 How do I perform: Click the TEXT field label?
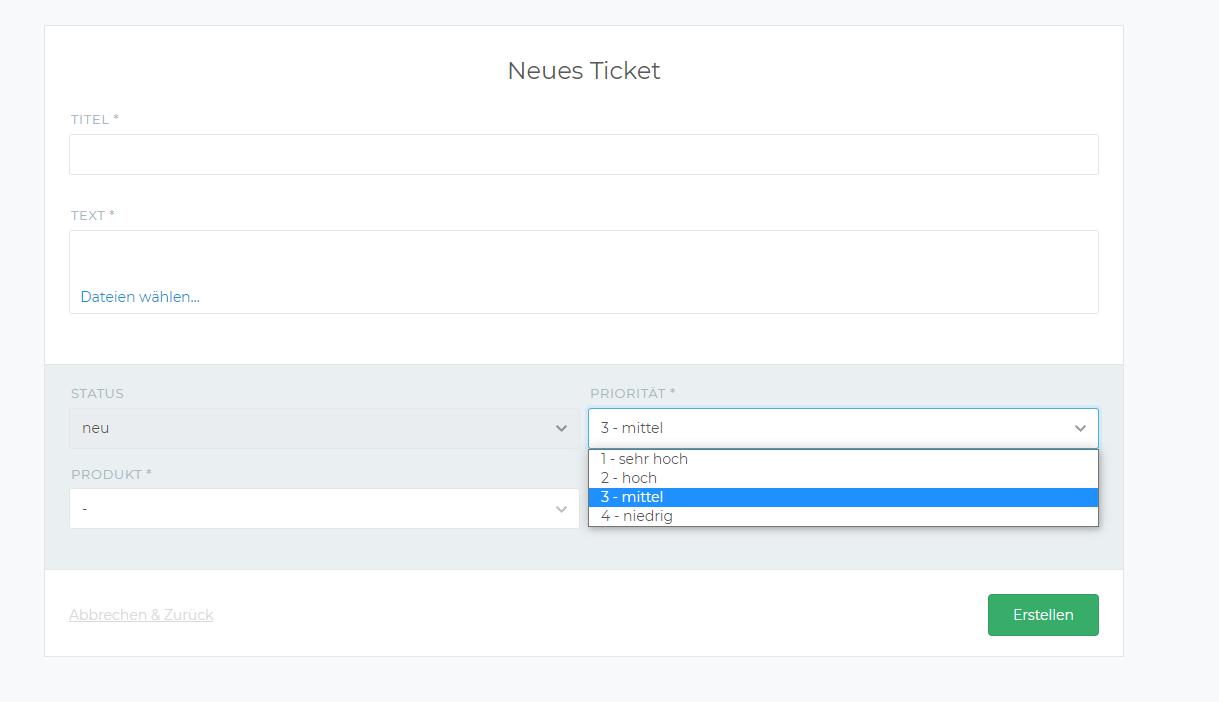point(87,214)
